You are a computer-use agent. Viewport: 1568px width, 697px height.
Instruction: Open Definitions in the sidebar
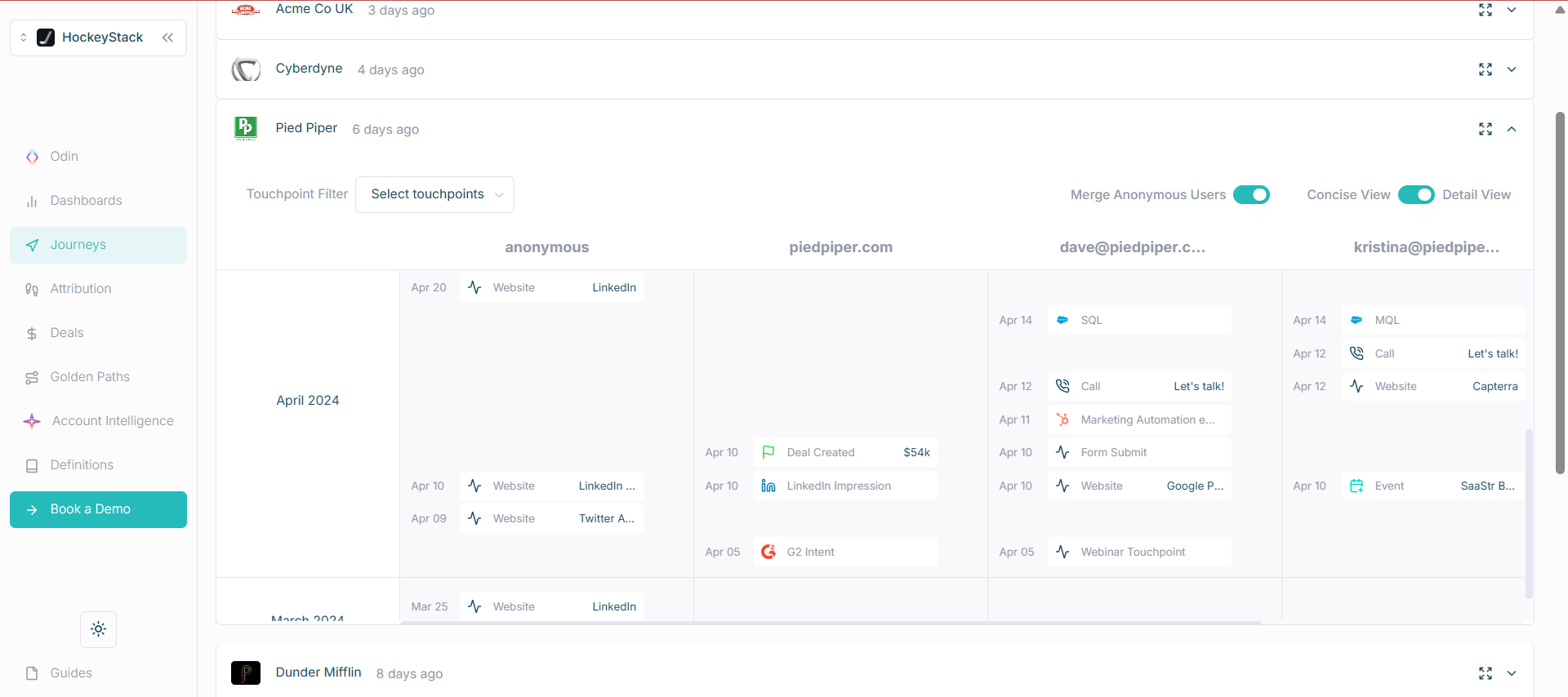98,465
